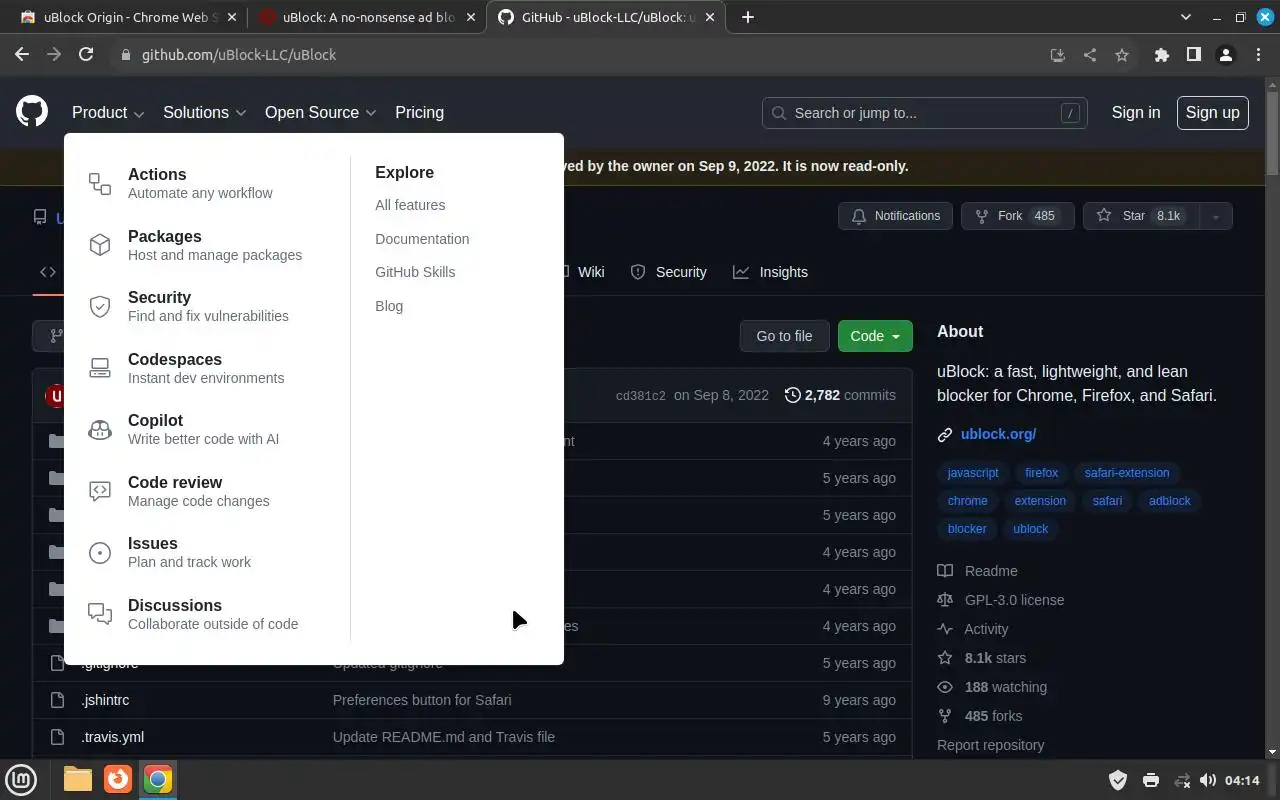Open All features link

point(410,205)
